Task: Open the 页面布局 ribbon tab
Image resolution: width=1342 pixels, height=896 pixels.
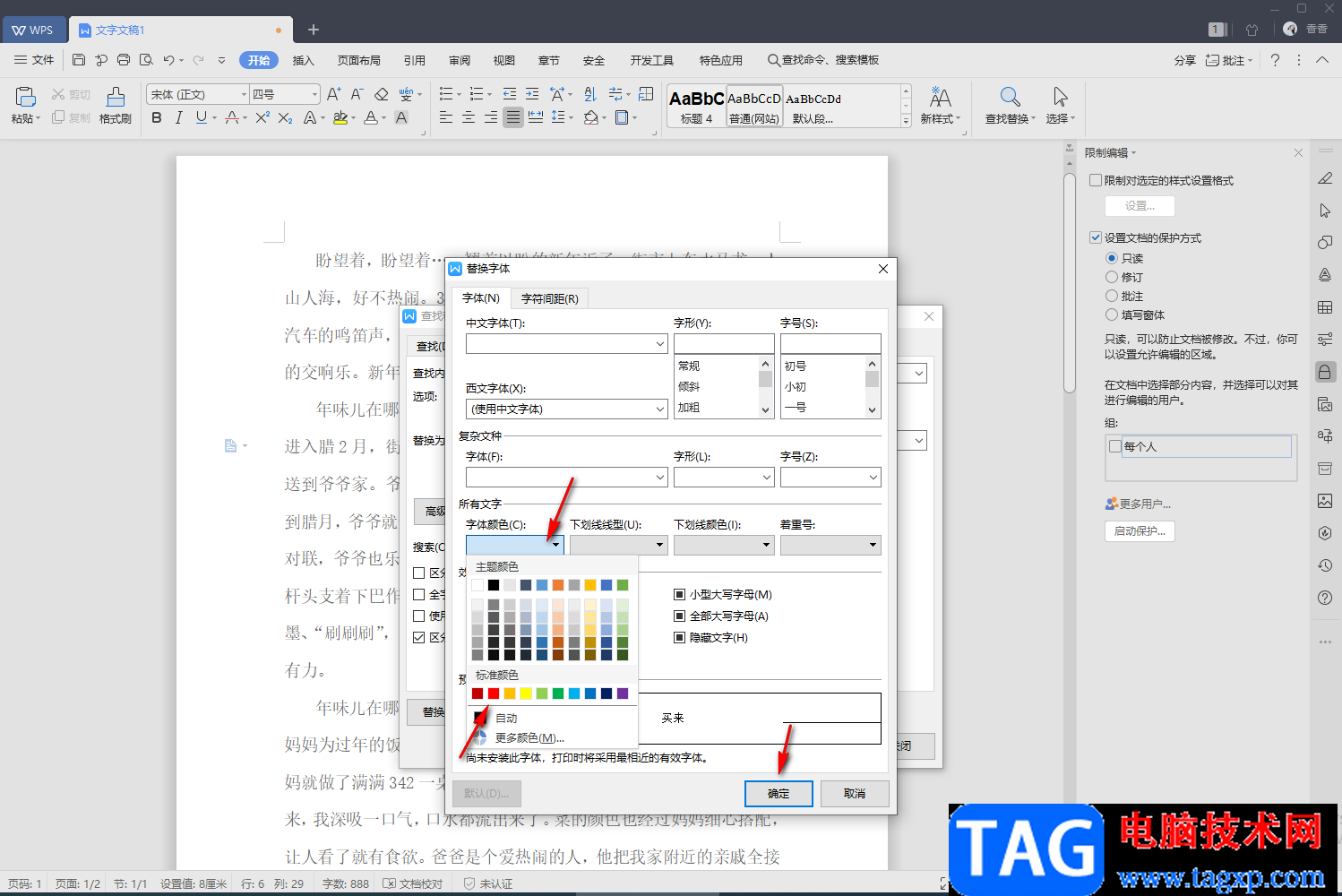Action: [359, 60]
